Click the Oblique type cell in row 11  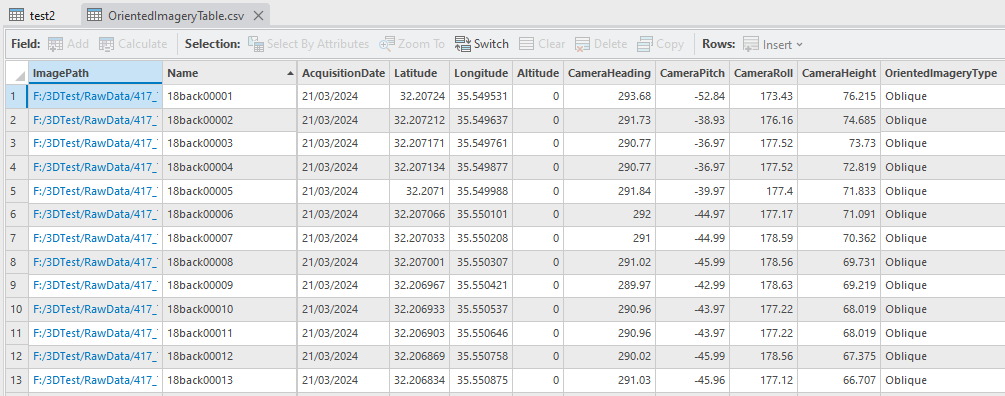click(942, 333)
